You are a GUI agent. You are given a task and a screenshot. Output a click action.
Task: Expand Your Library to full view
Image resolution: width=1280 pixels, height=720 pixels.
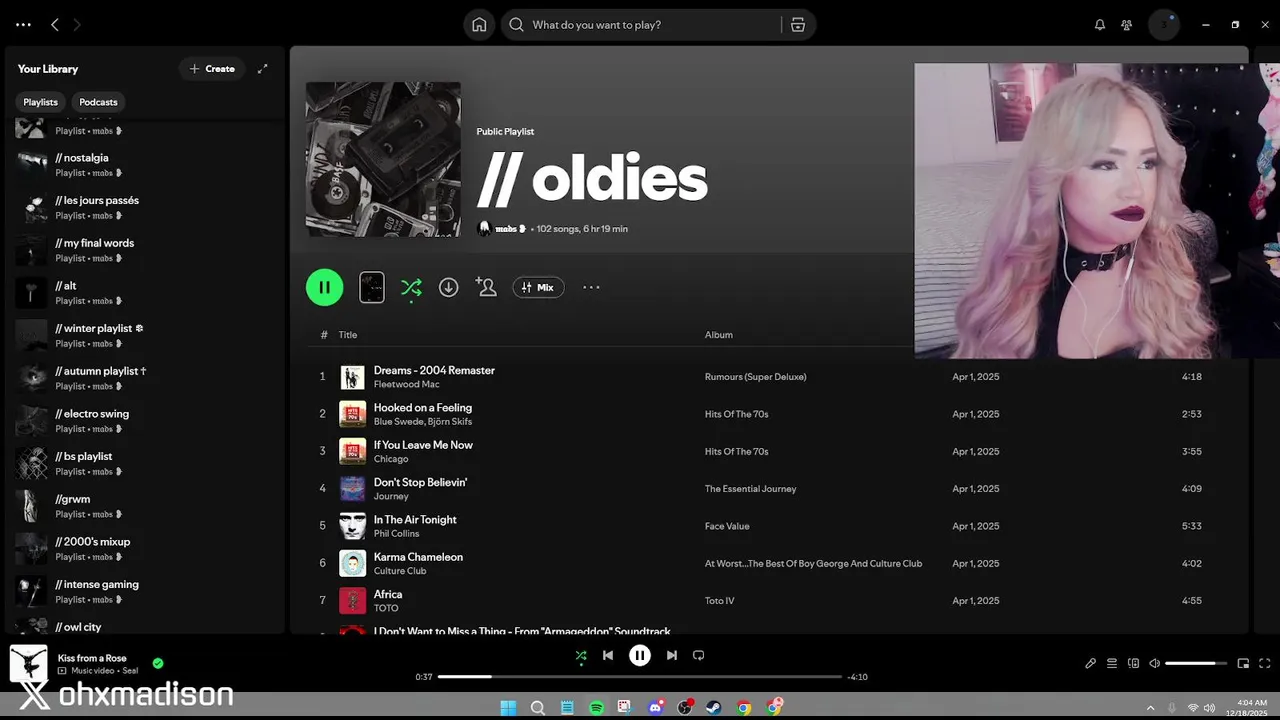click(x=262, y=69)
